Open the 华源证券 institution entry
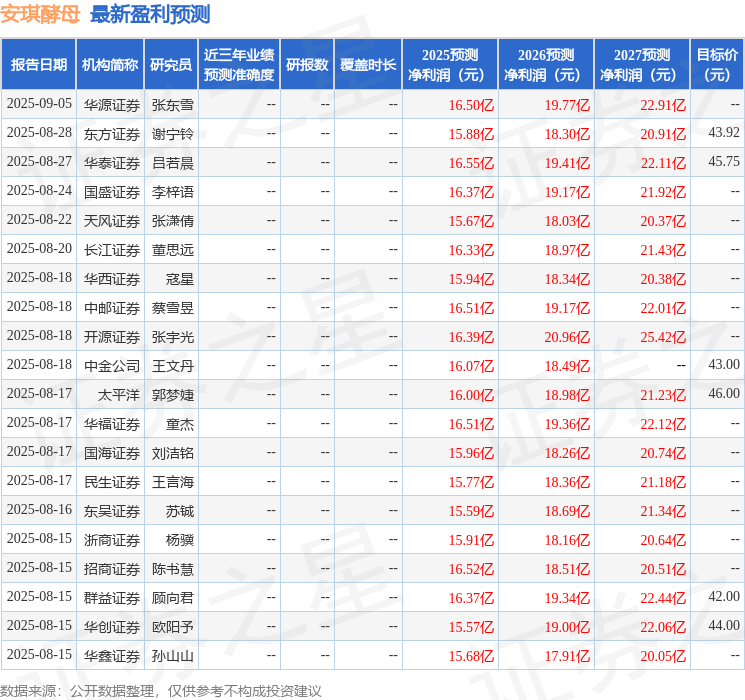Image resolution: width=745 pixels, height=700 pixels. coord(111,104)
